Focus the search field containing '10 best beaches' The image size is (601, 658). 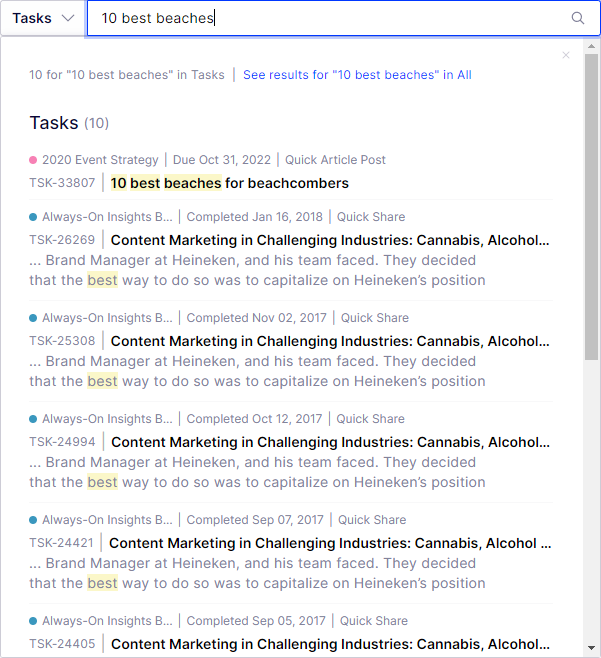343,18
